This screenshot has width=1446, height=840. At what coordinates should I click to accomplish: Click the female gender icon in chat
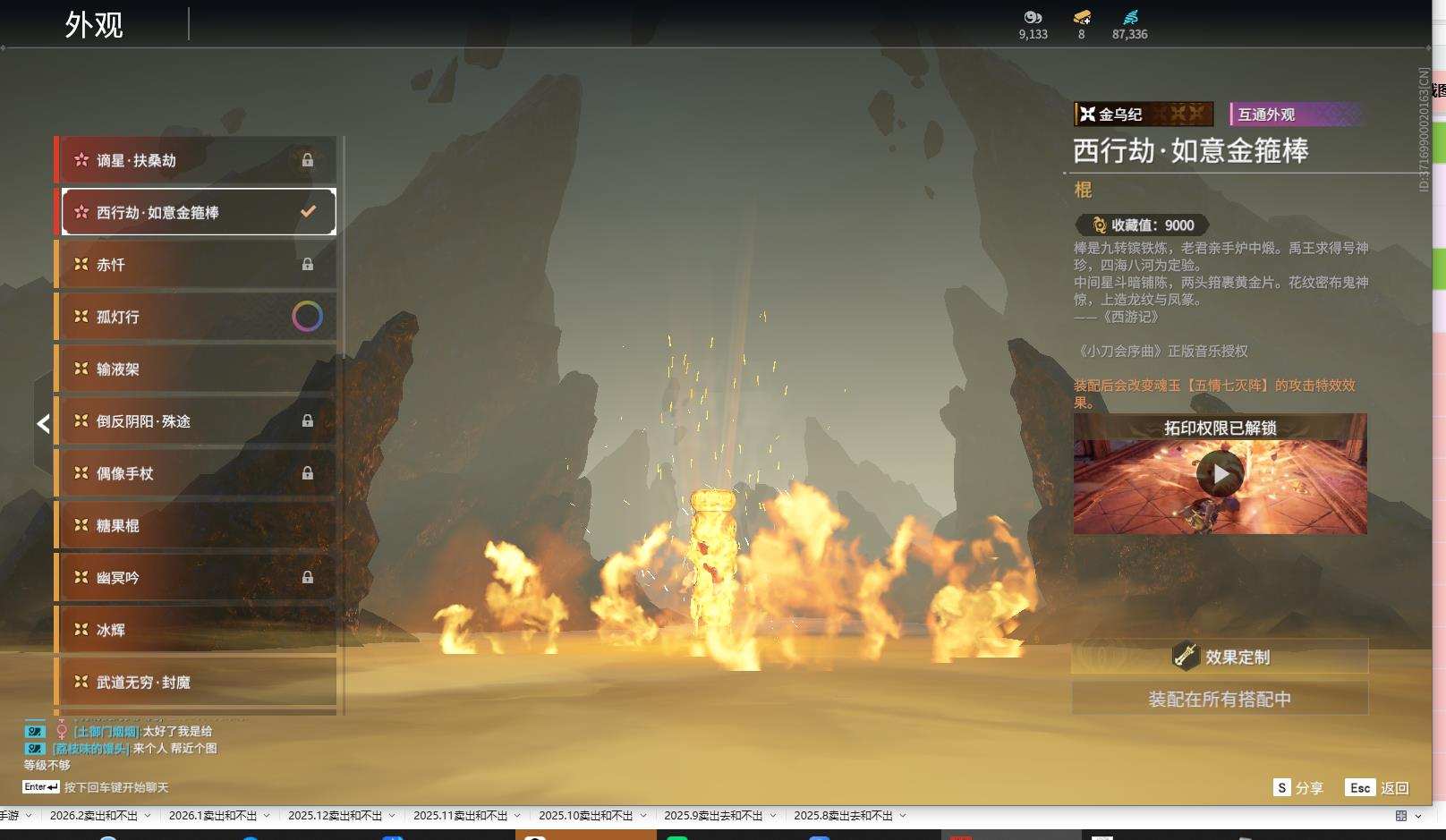pos(62,731)
